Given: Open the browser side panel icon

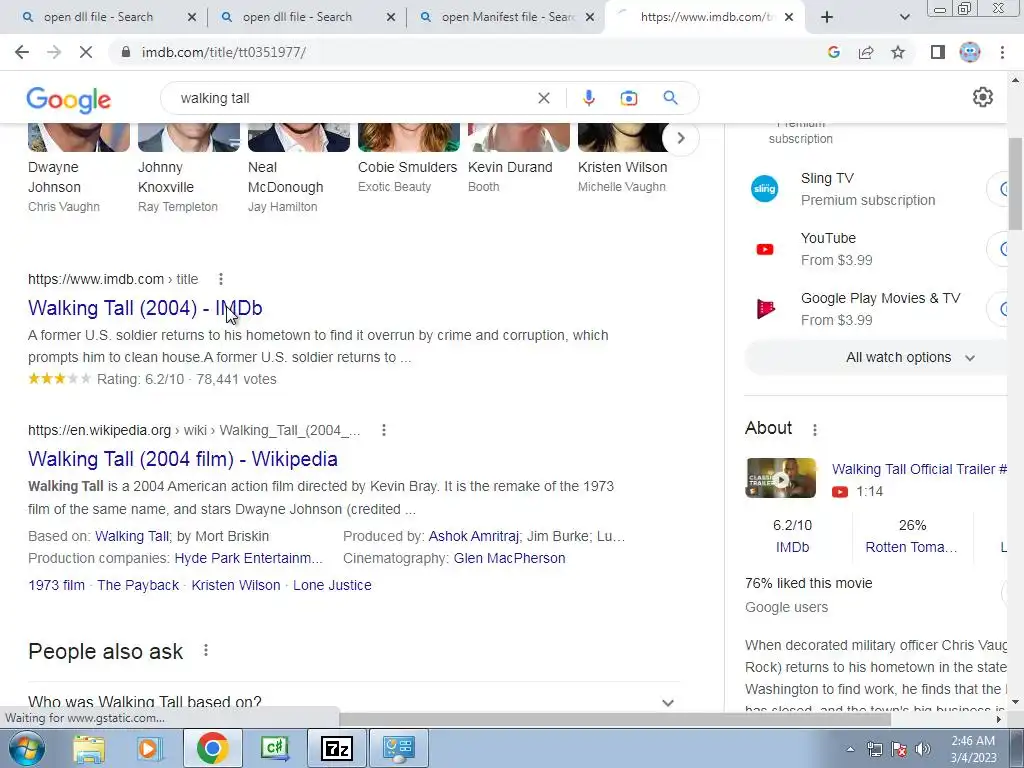Looking at the screenshot, I should click(938, 52).
